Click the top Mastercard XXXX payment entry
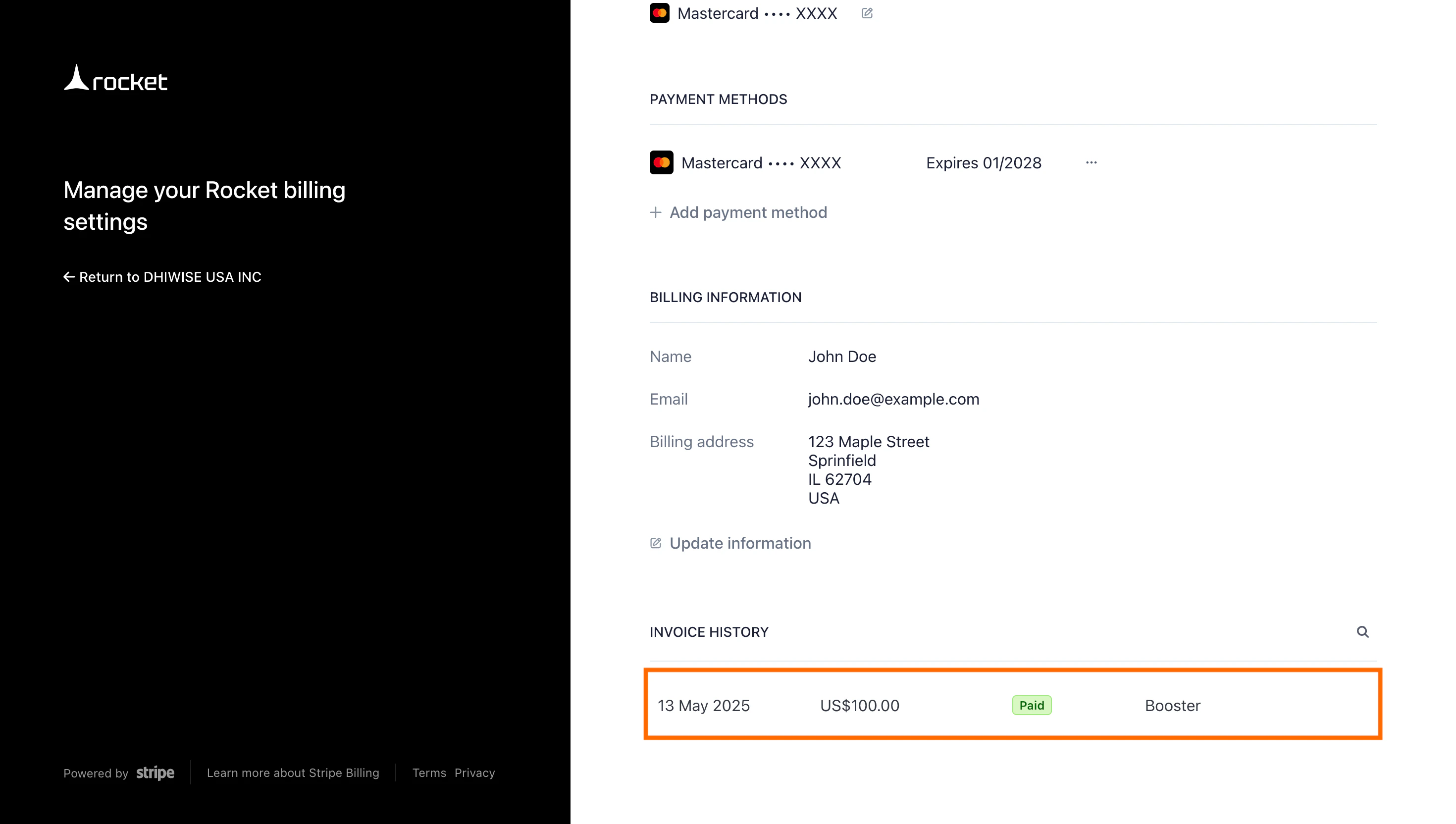Viewport: 1456px width, 824px height. [757, 13]
